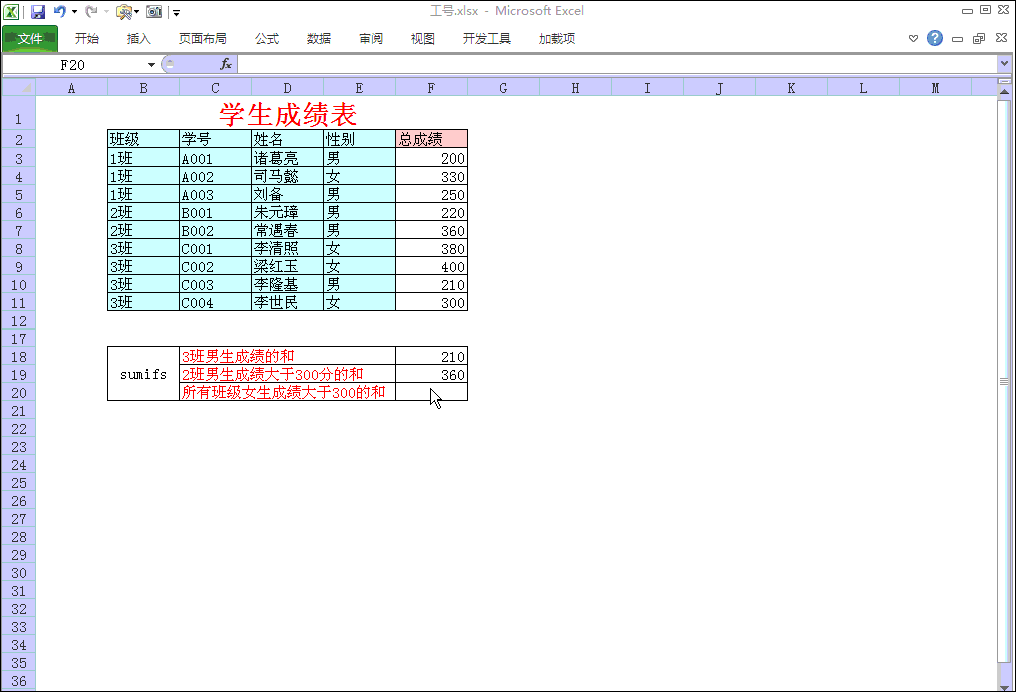Select the empty result cell F20
This screenshot has height=692, width=1016.
pos(431,392)
